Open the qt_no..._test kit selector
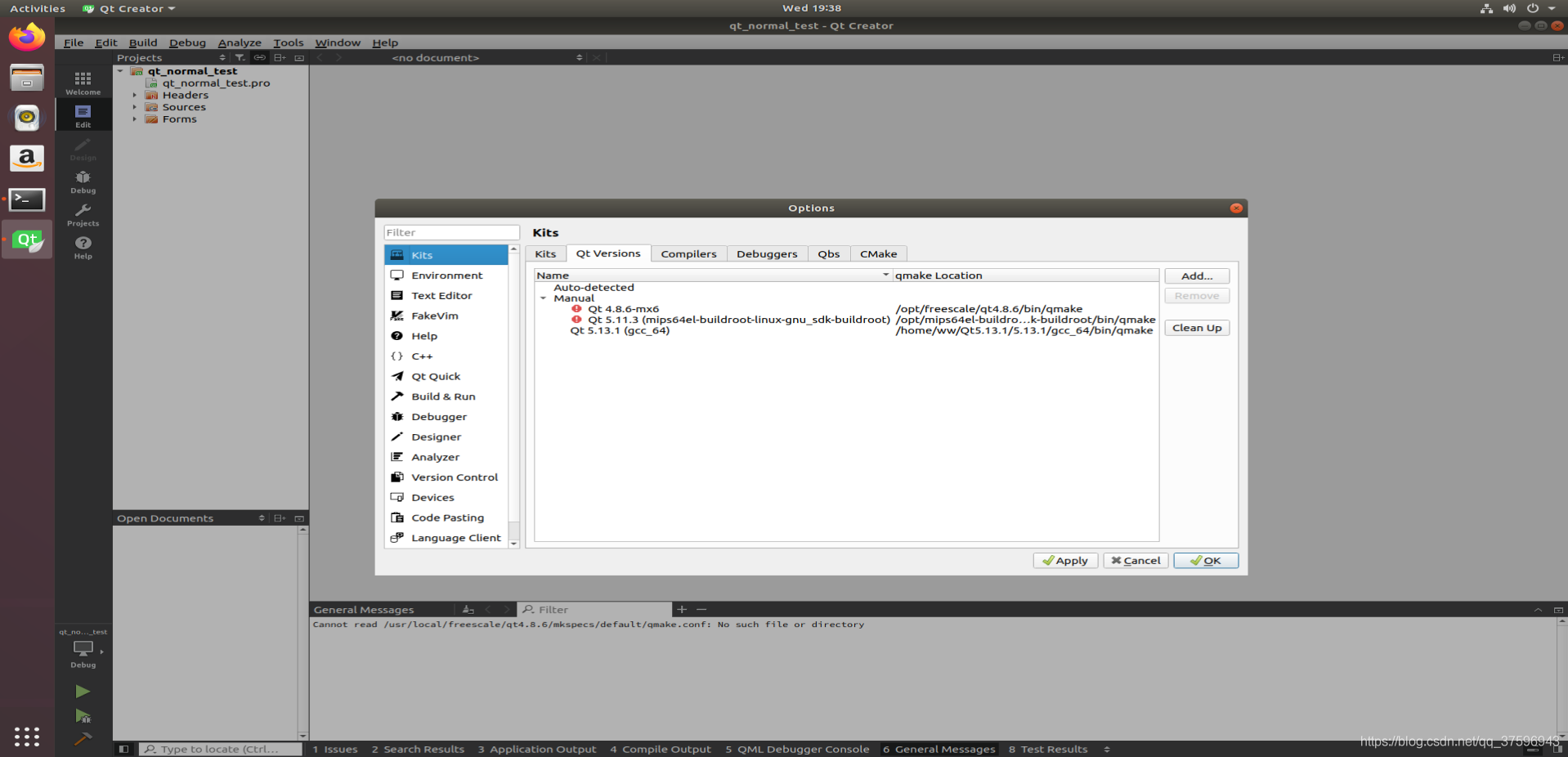The image size is (1568, 757). (83, 649)
